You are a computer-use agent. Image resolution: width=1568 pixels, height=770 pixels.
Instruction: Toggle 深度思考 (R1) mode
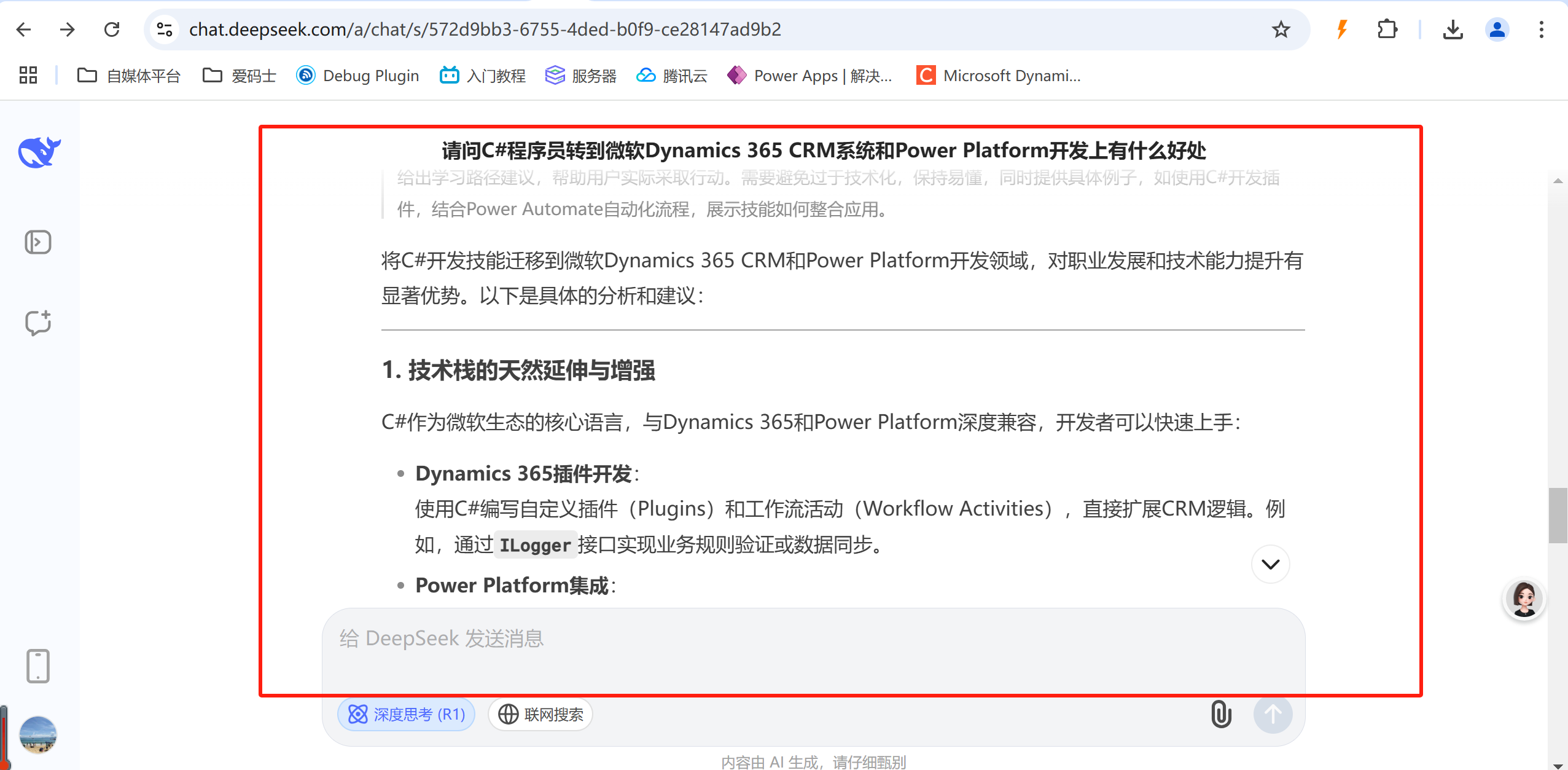click(407, 714)
